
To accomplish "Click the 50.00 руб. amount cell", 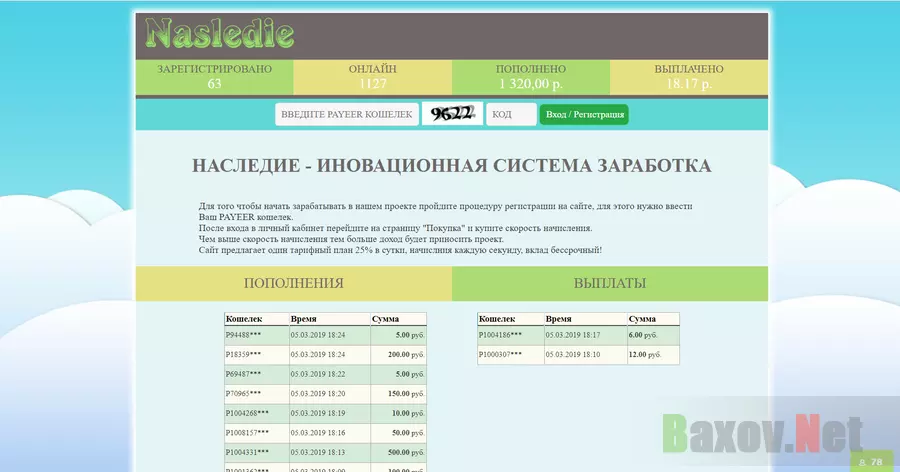I will tap(398, 433).
